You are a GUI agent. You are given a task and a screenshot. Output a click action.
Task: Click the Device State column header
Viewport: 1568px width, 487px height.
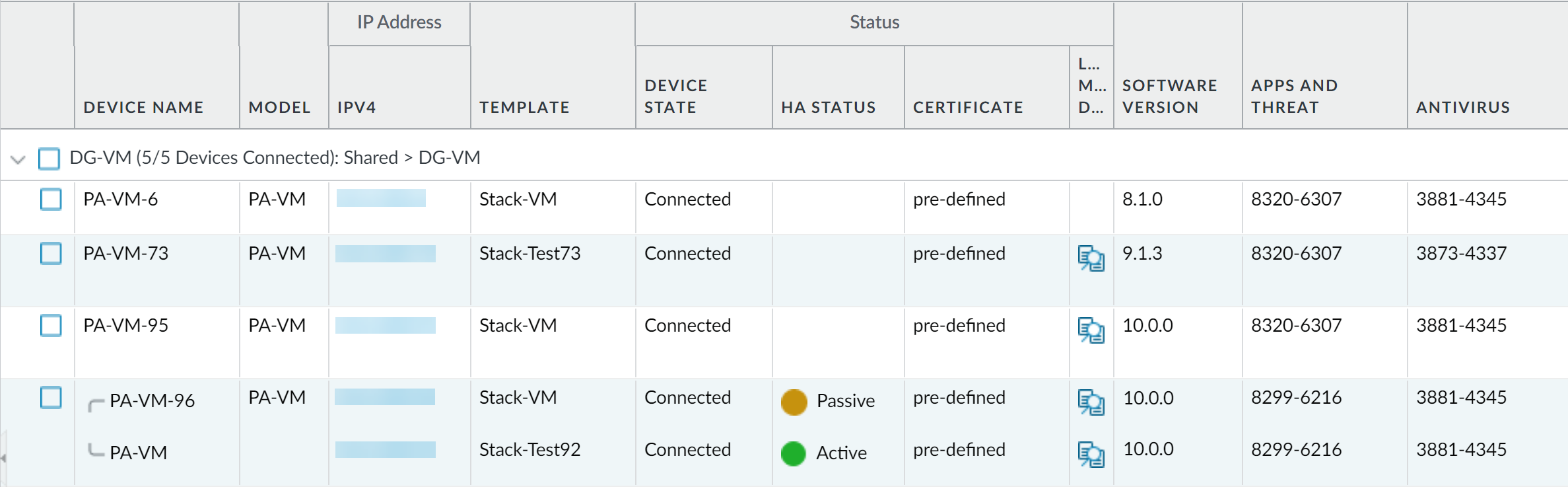pyautogui.click(x=675, y=96)
